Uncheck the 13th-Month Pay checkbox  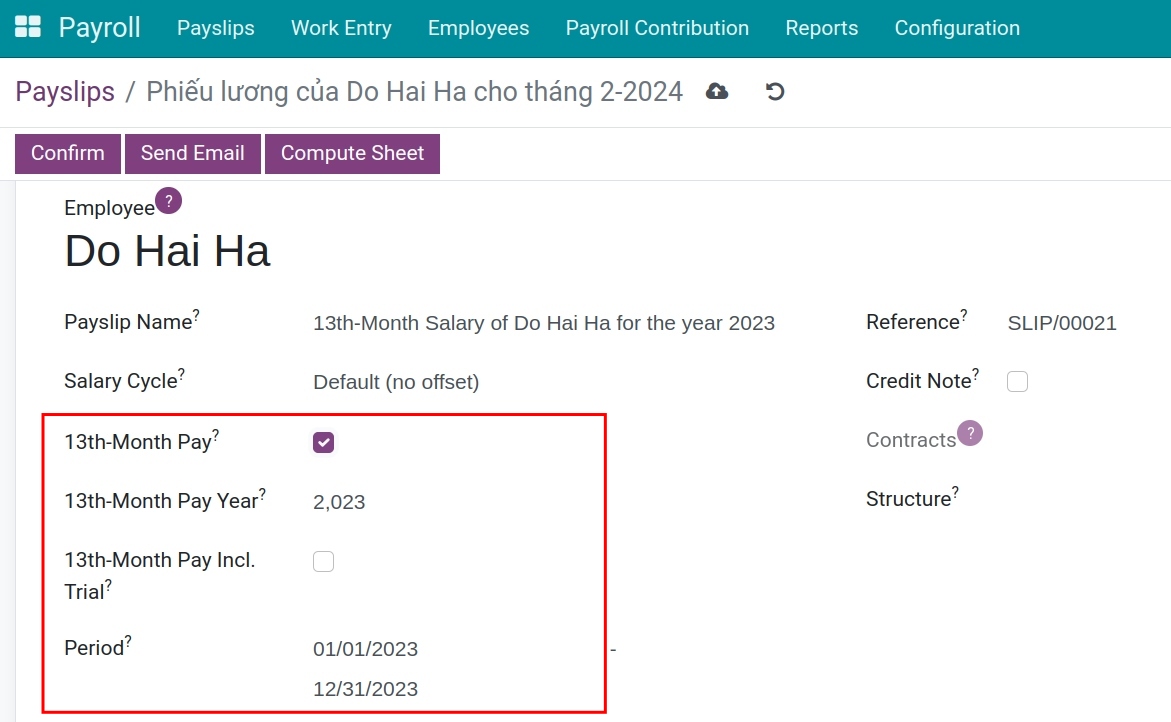[x=323, y=441]
